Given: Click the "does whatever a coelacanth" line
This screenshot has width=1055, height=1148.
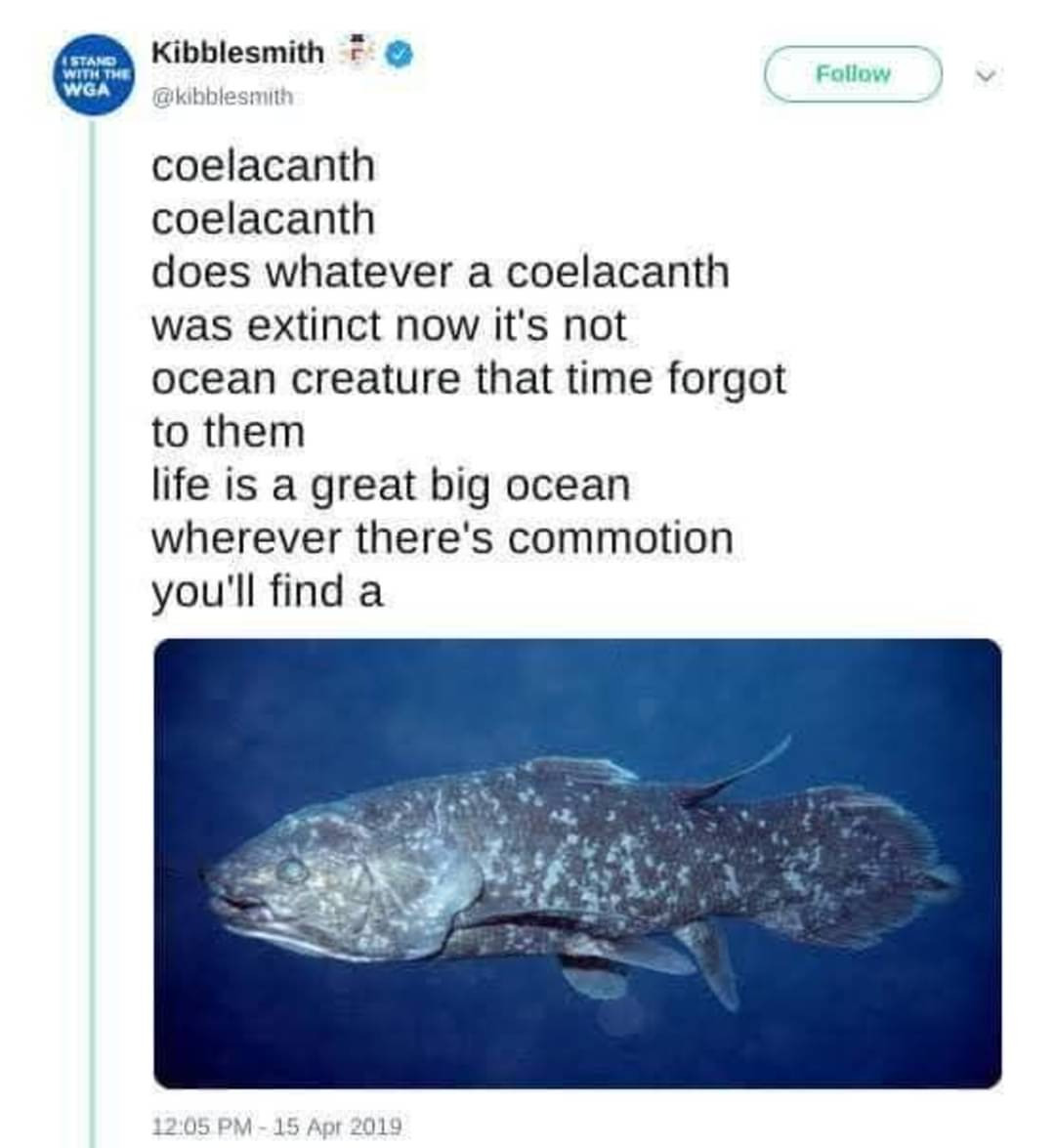Looking at the screenshot, I should [440, 272].
